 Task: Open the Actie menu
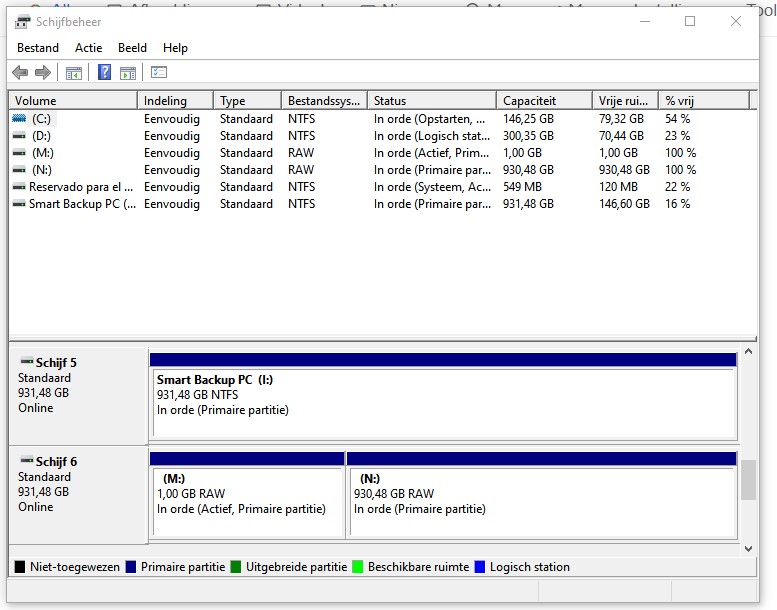pyautogui.click(x=88, y=48)
